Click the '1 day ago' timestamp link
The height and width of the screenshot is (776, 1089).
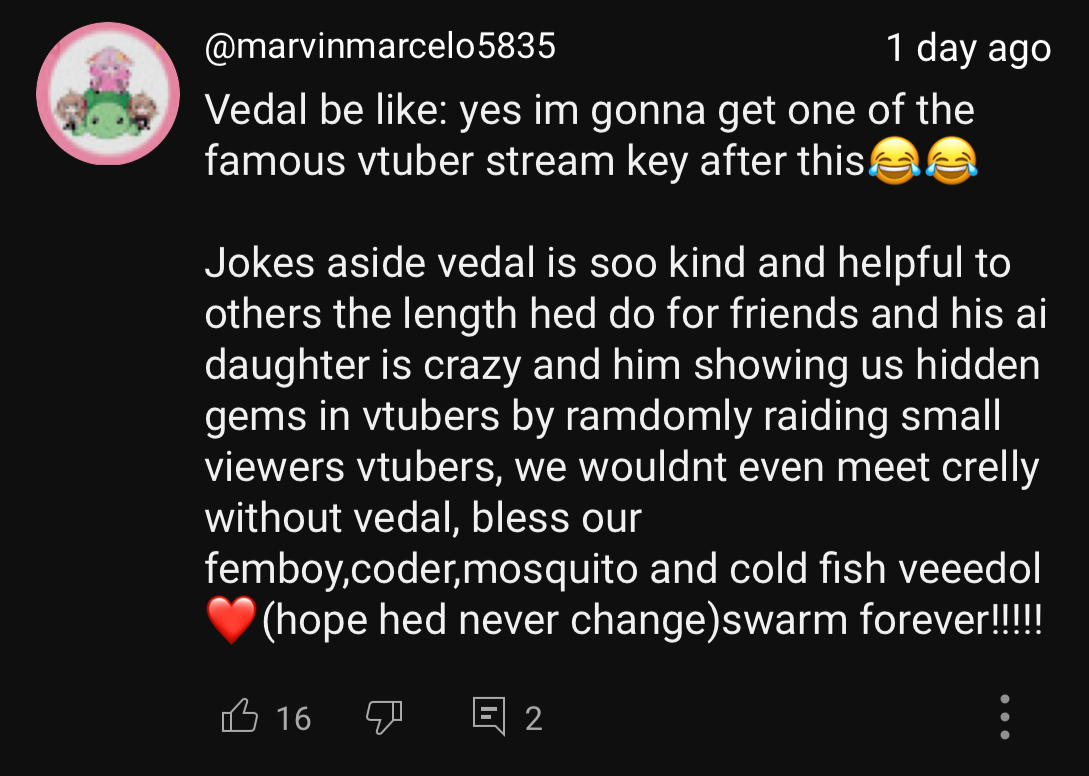968,48
